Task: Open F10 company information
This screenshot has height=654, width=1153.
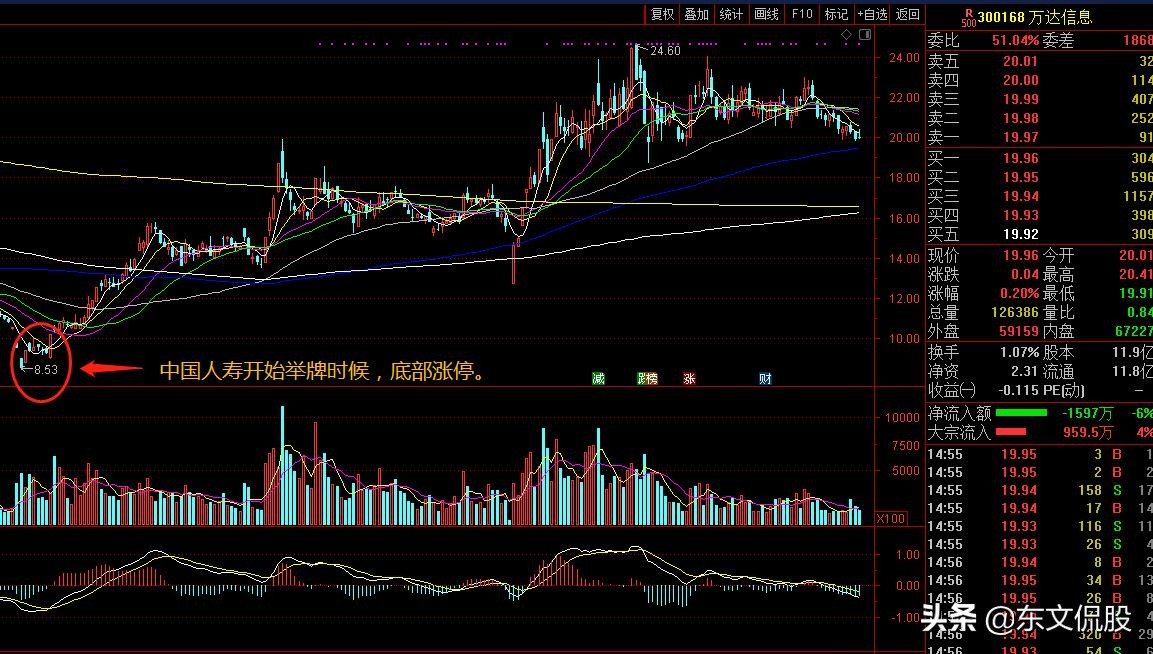Action: [801, 14]
